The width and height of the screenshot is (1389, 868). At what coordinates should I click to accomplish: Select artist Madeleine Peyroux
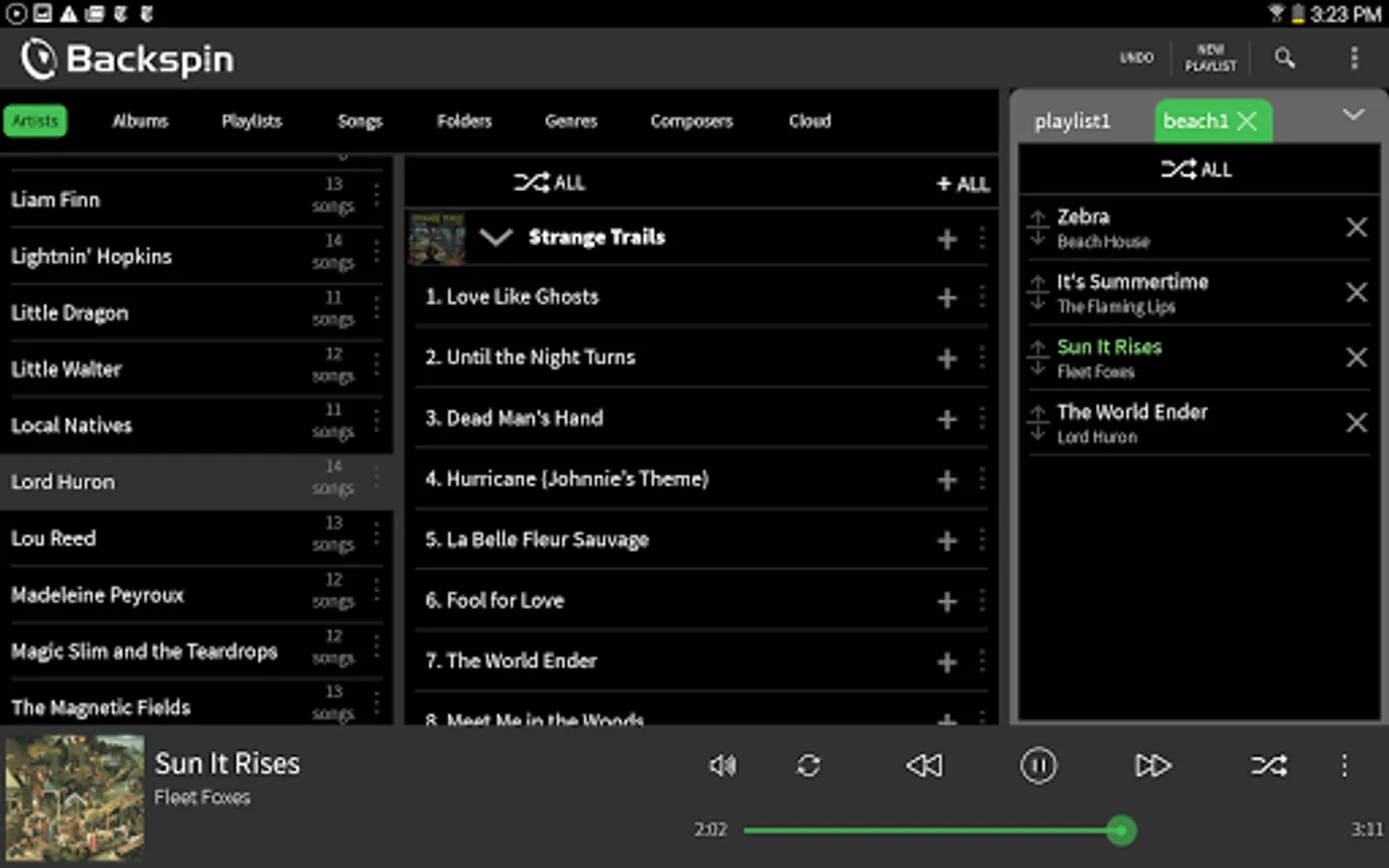coord(197,594)
